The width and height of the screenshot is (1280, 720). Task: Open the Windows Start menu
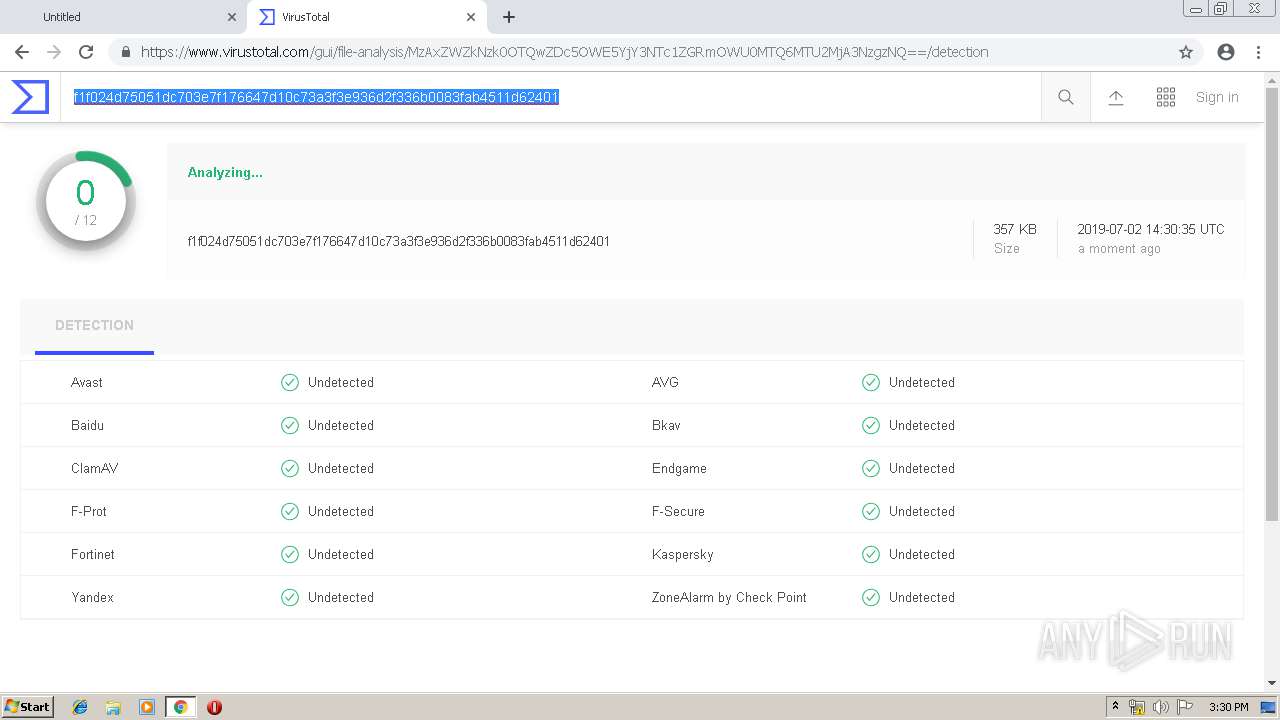[x=28, y=707]
